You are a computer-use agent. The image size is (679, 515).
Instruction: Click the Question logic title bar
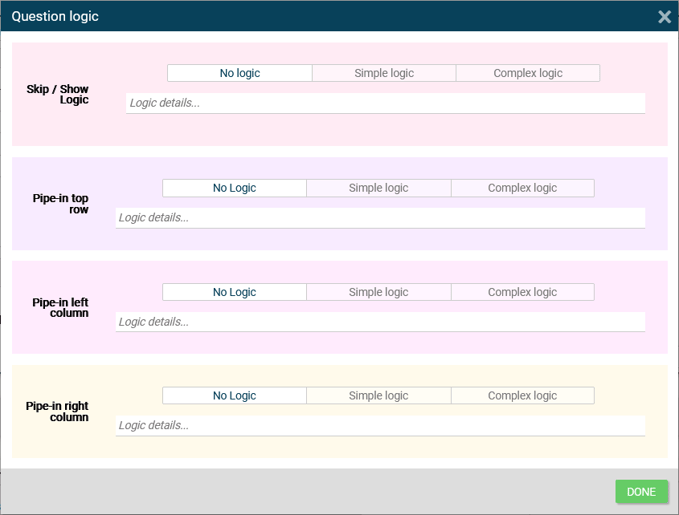300,17
